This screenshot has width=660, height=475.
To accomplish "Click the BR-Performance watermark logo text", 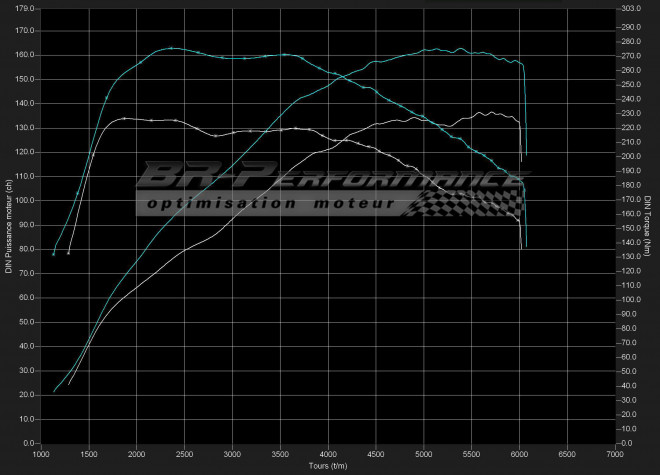I will (320, 179).
